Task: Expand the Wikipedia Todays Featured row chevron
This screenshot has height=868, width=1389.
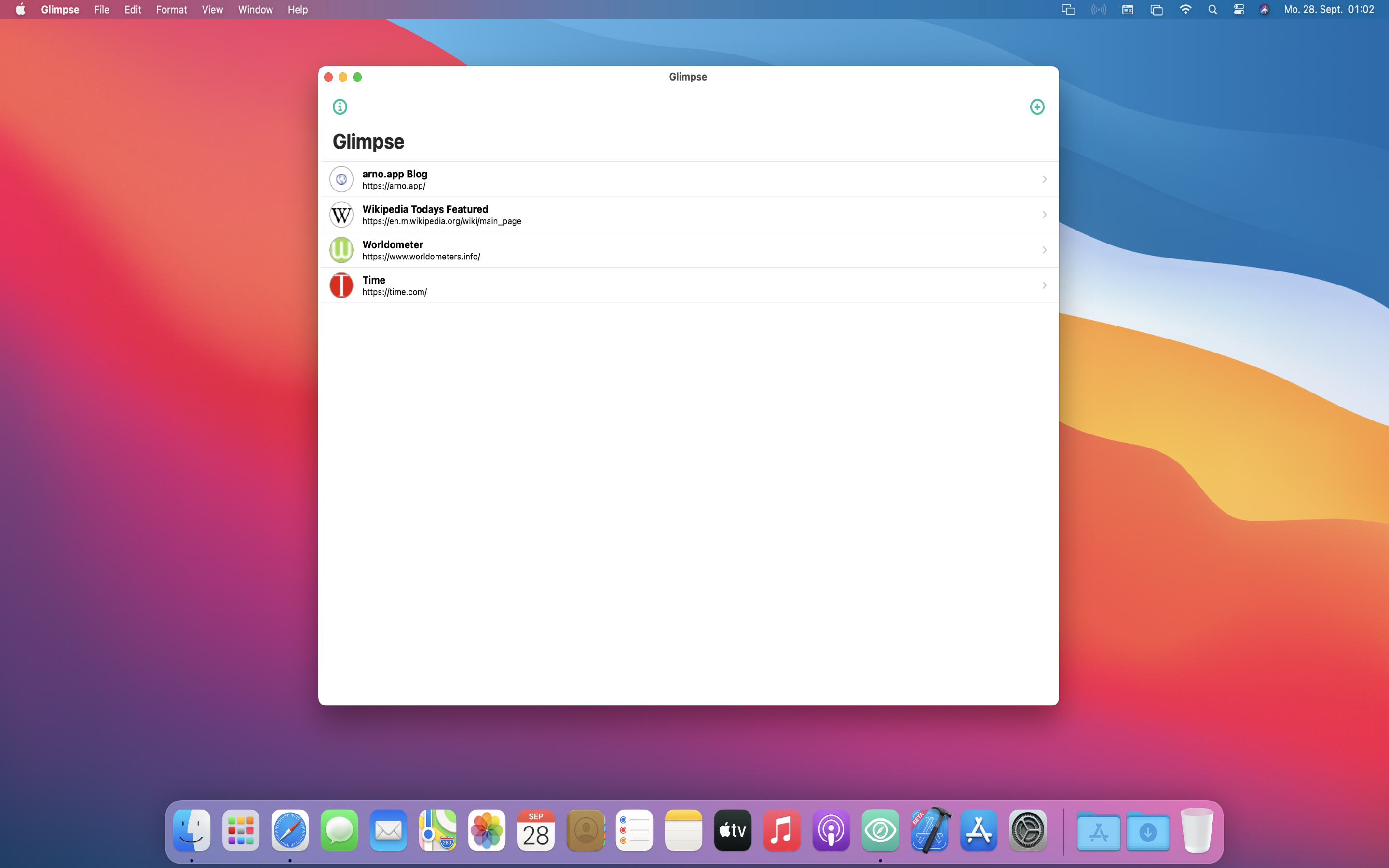Action: point(1044,215)
